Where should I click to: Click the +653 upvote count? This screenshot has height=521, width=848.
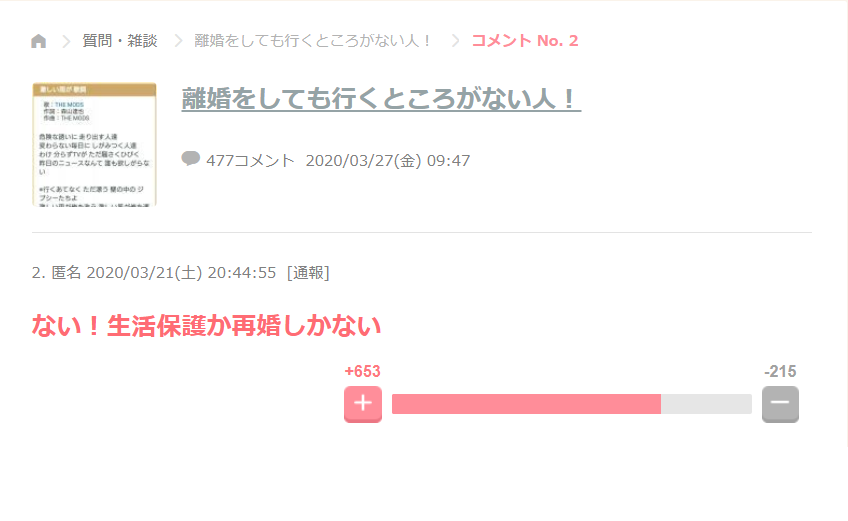click(362, 371)
